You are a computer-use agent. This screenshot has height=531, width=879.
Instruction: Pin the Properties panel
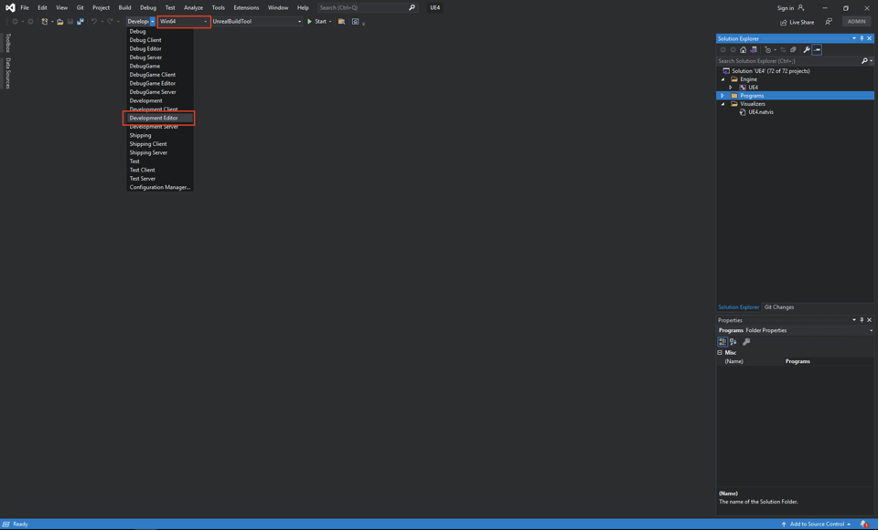click(862, 321)
